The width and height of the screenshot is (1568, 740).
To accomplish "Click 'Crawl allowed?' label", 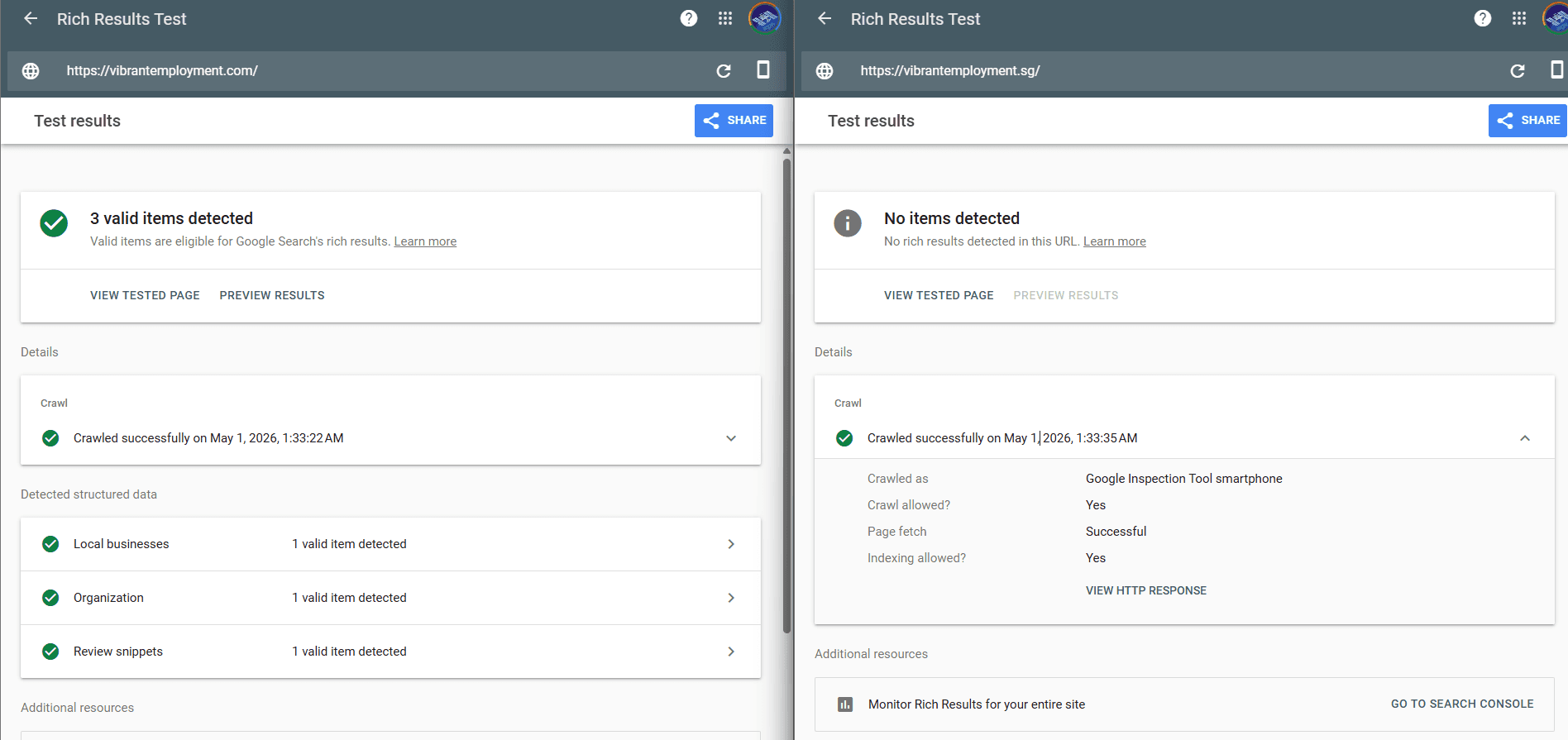I will click(x=909, y=505).
